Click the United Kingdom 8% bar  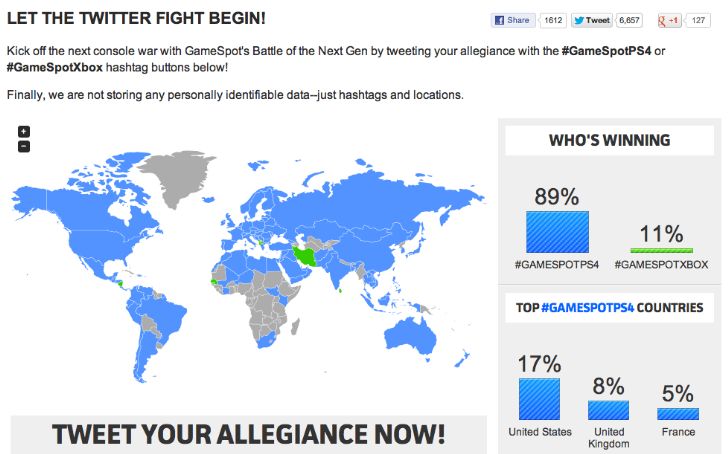pyautogui.click(x=608, y=410)
